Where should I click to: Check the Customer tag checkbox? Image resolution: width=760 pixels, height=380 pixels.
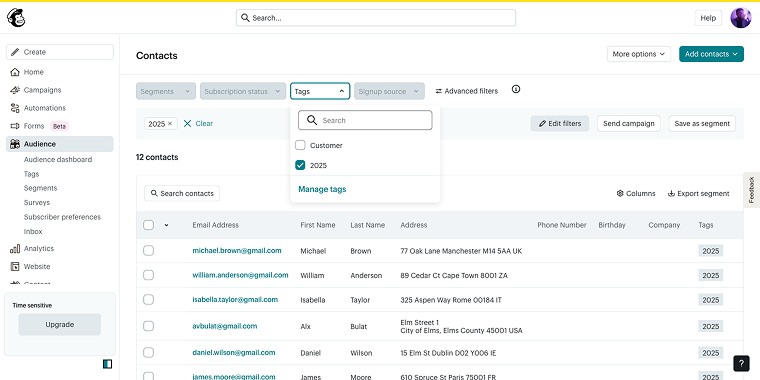tap(300, 145)
